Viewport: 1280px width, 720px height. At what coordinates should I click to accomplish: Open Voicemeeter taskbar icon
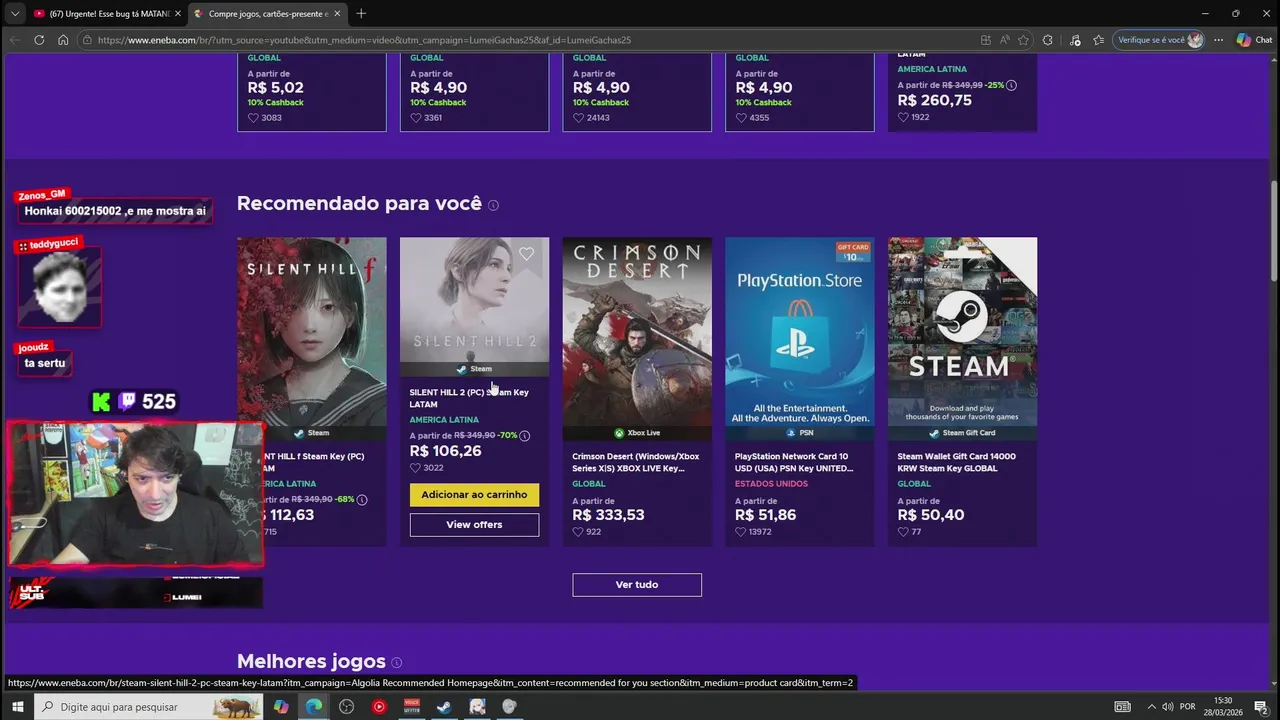tap(412, 707)
